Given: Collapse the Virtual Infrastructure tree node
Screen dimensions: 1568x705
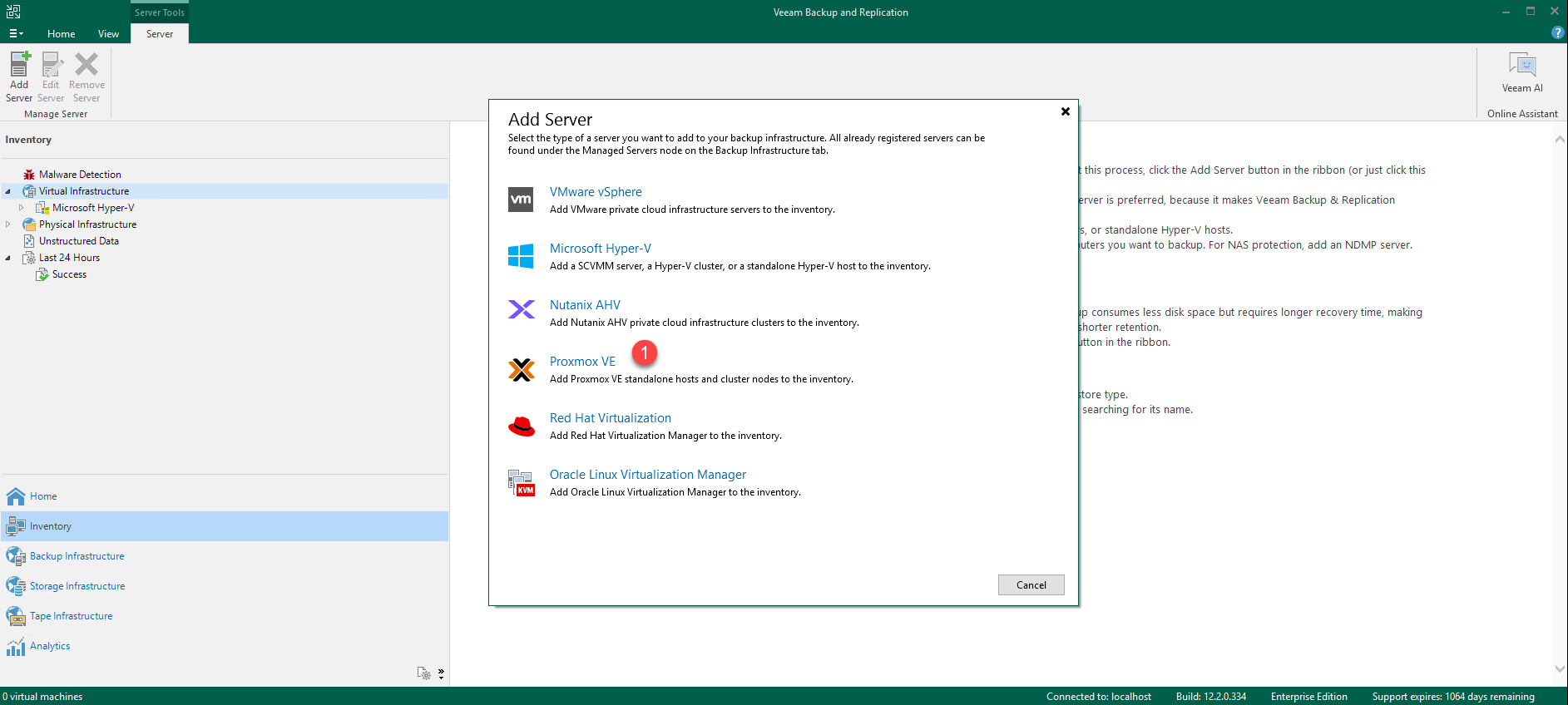Looking at the screenshot, I should click(8, 191).
